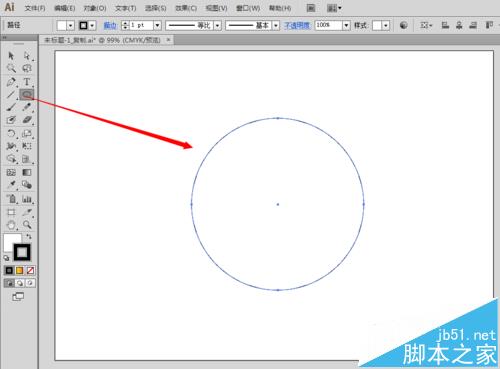Select the Mesh tool
This screenshot has height=369, width=500.
tap(11, 172)
